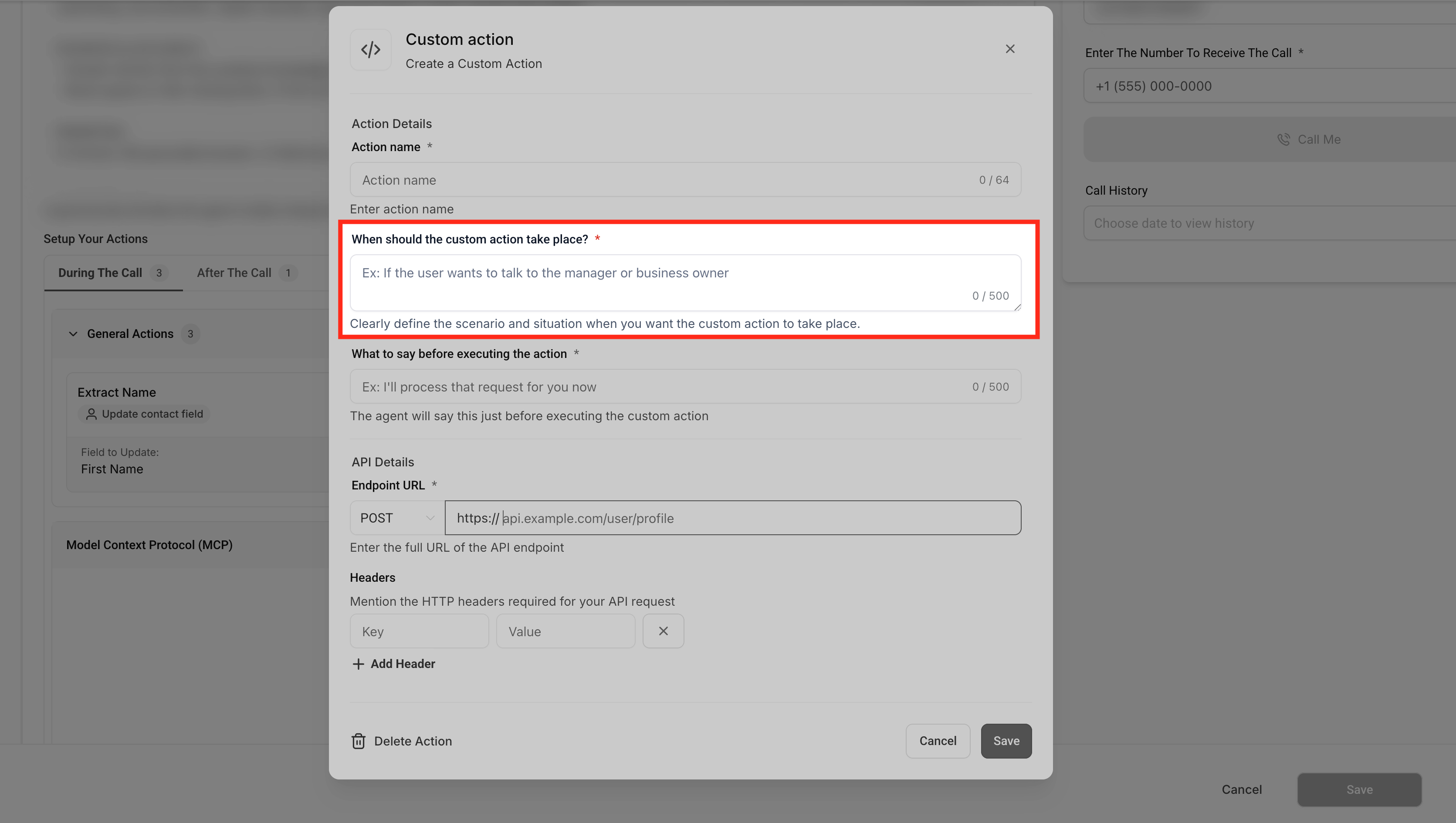
Task: Click the phone icon on Call Me
Action: [x=1283, y=139]
